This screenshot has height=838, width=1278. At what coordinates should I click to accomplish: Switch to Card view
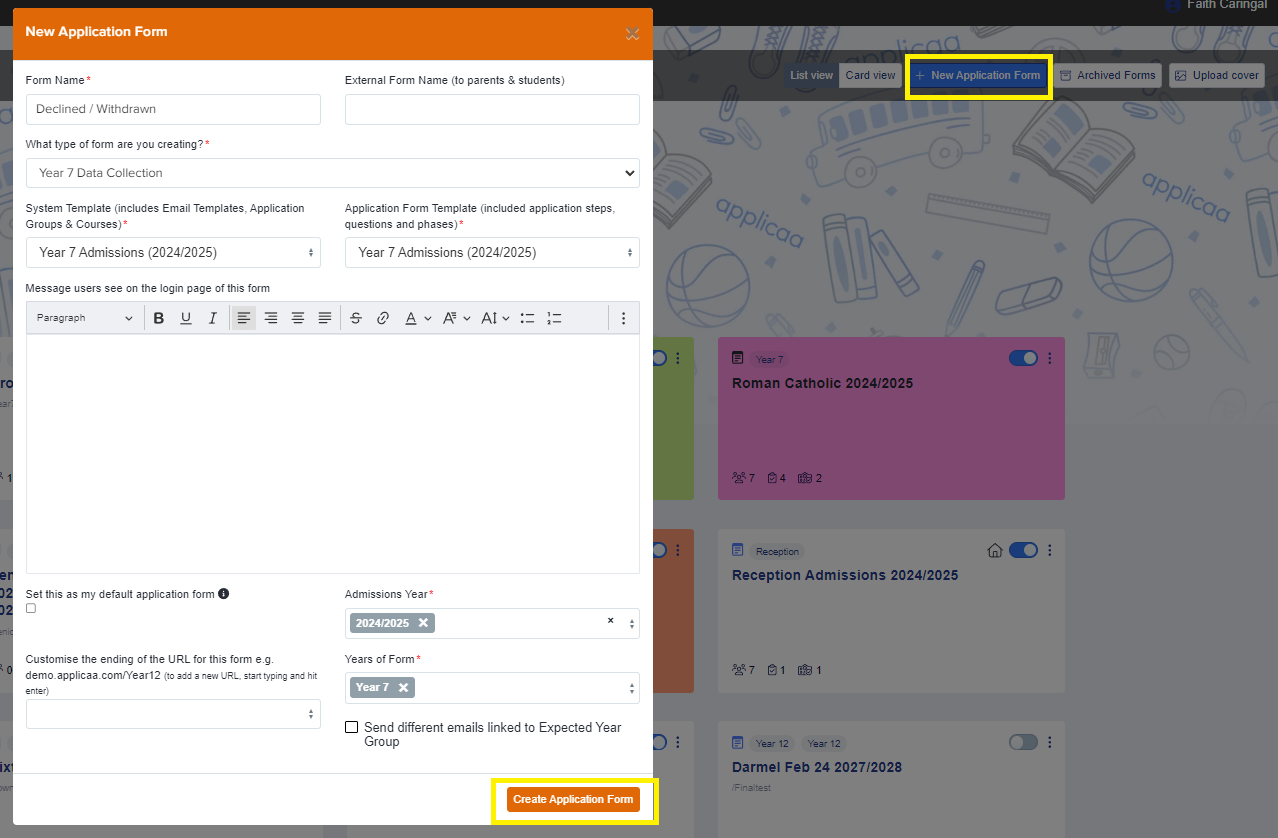(870, 75)
